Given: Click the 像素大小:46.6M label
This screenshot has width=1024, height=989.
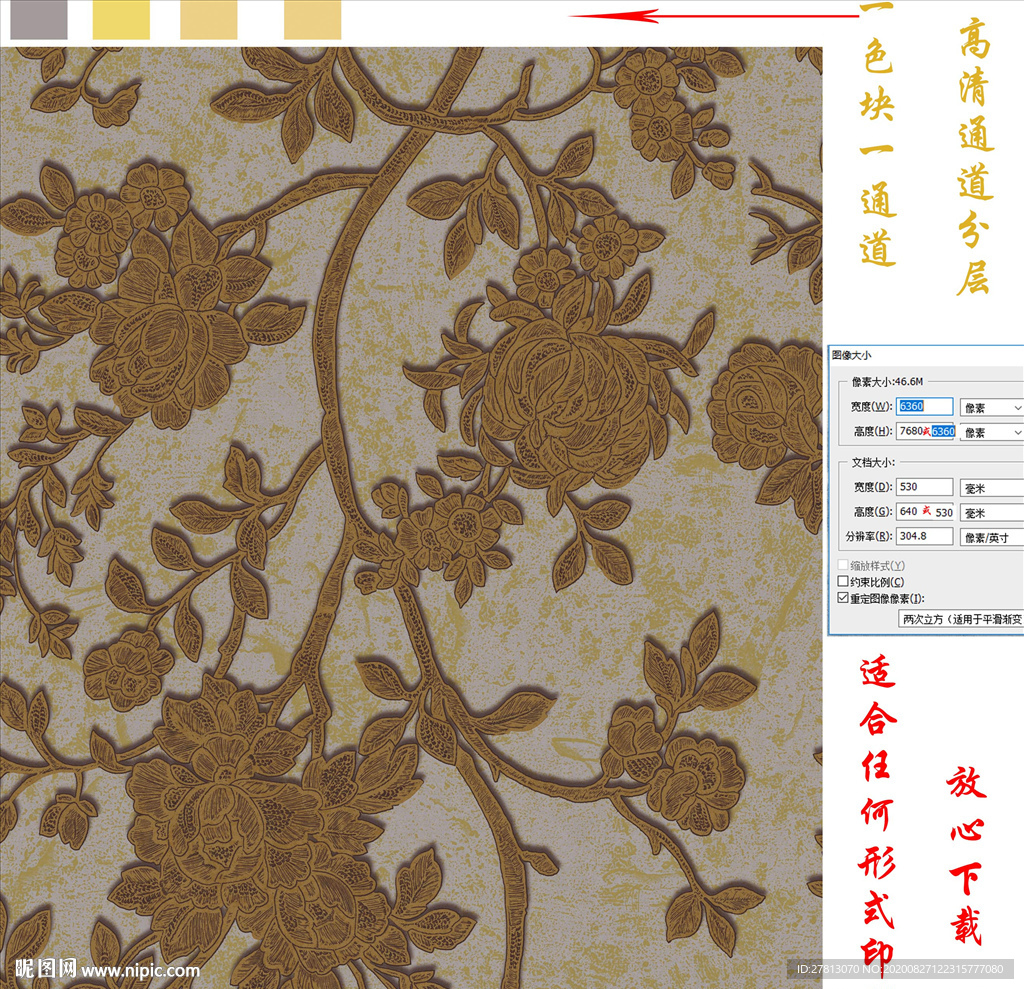Looking at the screenshot, I should click(887, 381).
